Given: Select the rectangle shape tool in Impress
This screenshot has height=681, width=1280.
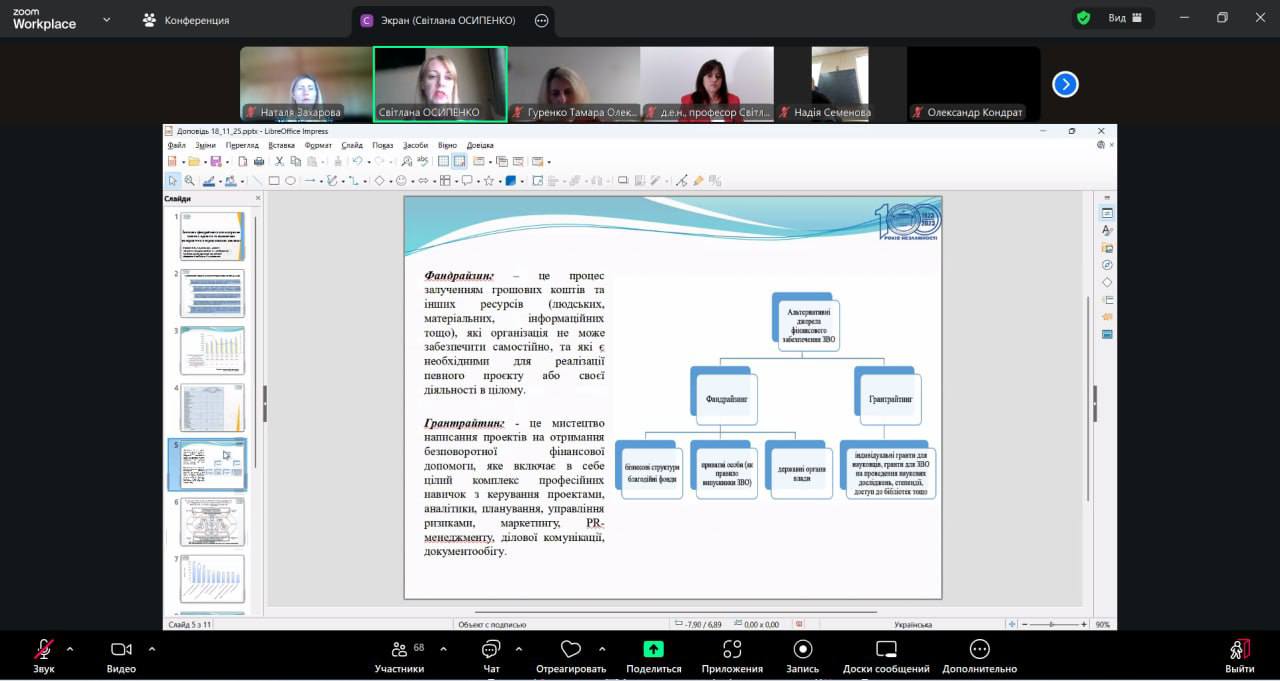Looking at the screenshot, I should (x=274, y=181).
